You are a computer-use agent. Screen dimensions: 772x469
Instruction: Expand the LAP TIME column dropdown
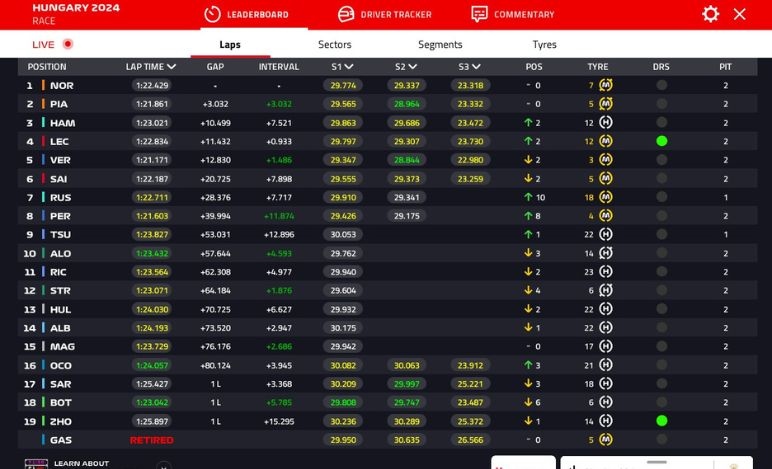[x=172, y=67]
